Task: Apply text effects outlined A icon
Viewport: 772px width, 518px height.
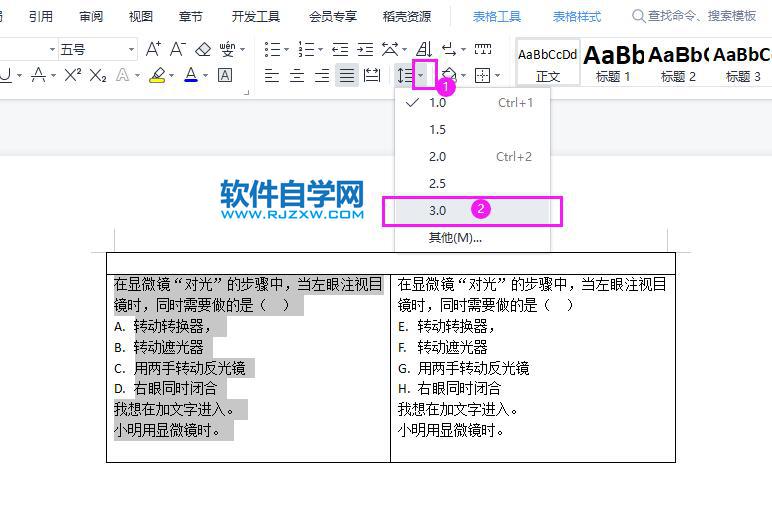Action: [x=123, y=75]
